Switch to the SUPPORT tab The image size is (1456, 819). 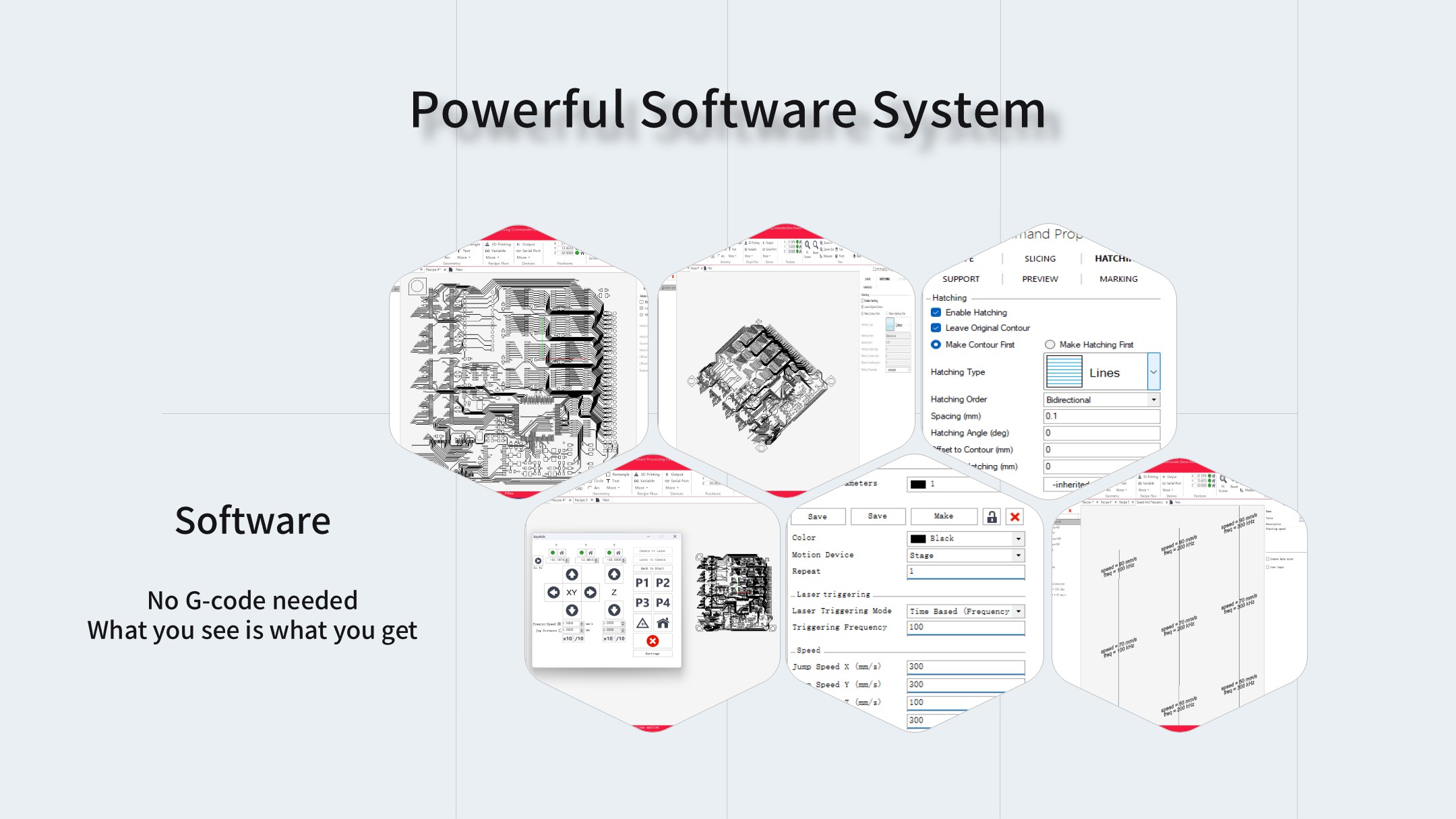(x=961, y=279)
